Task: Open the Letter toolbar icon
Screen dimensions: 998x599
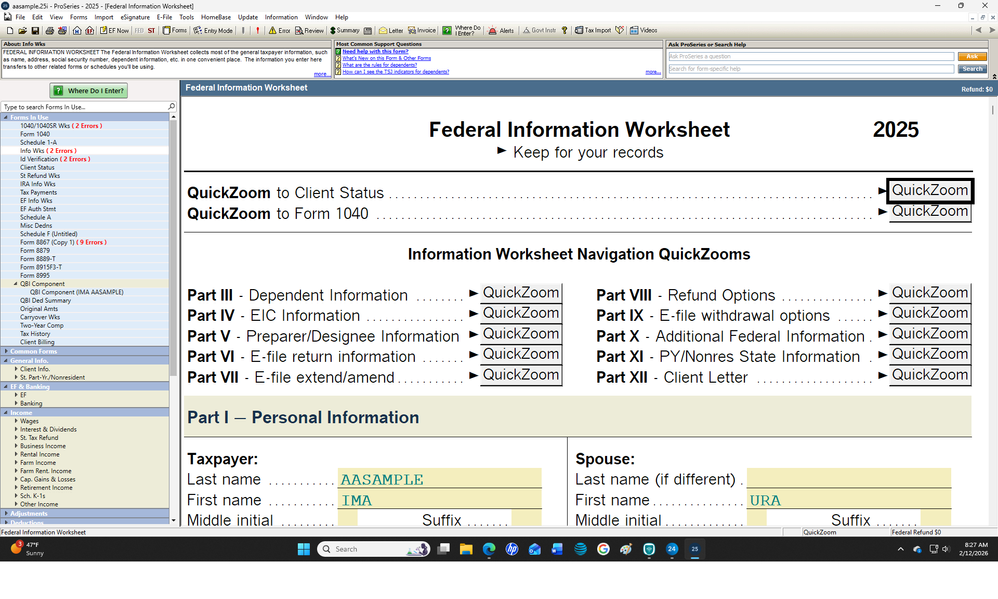Action: 389,31
